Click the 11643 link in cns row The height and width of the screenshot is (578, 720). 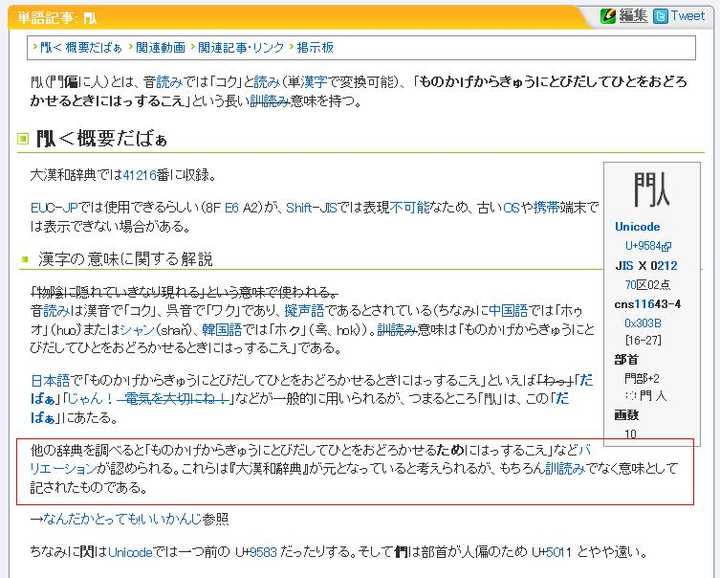[x=651, y=304]
